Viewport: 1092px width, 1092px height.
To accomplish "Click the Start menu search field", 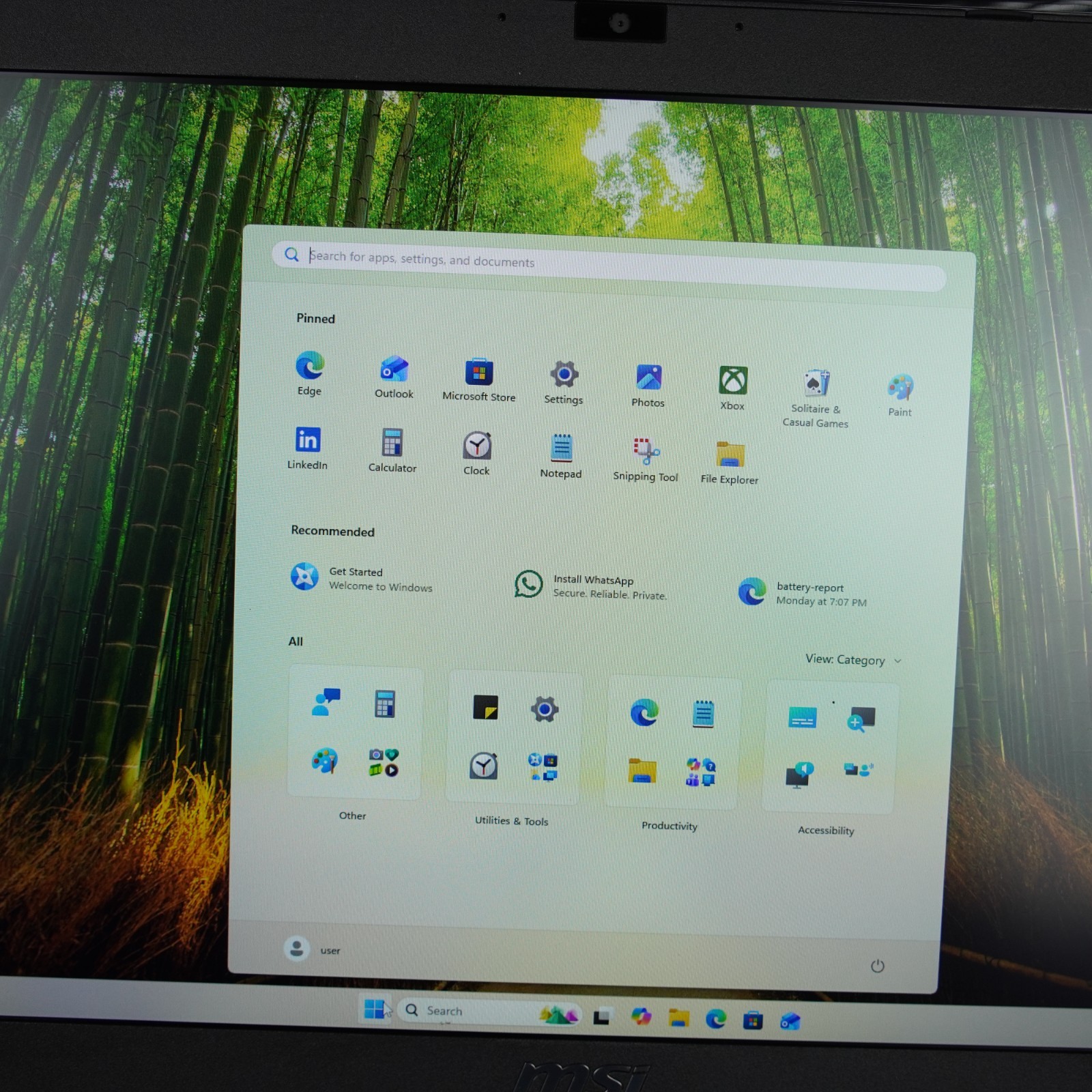I will 609,266.
